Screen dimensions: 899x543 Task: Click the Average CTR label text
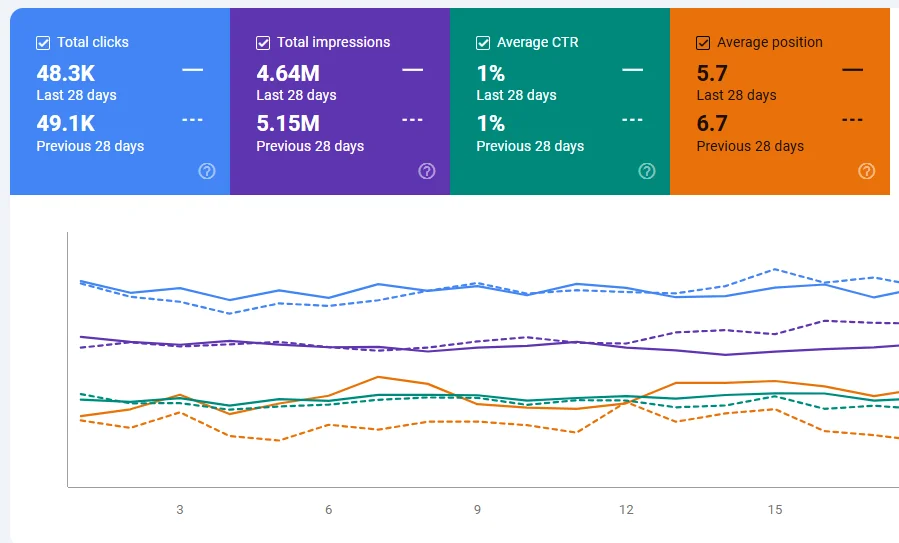(x=537, y=42)
